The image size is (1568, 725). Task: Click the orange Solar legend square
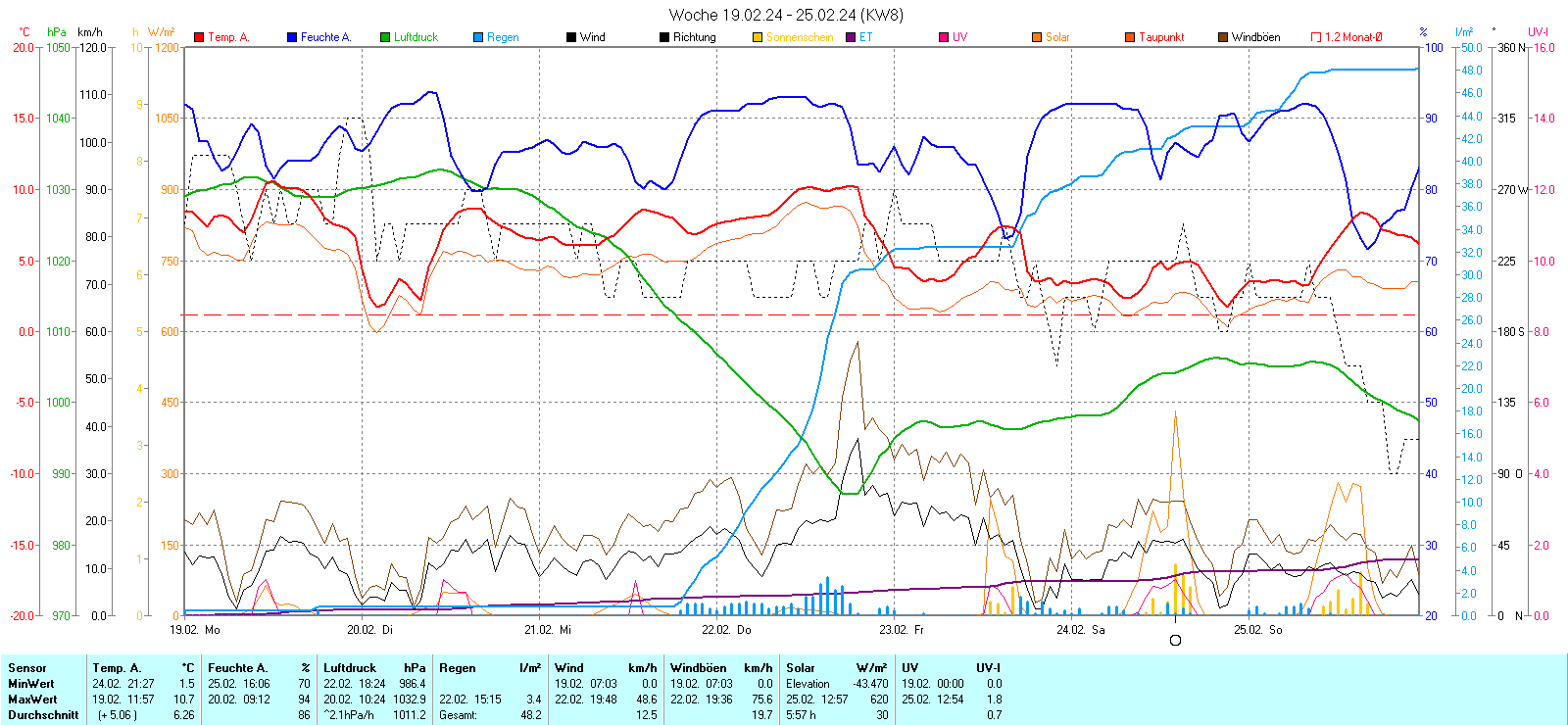(x=1037, y=37)
